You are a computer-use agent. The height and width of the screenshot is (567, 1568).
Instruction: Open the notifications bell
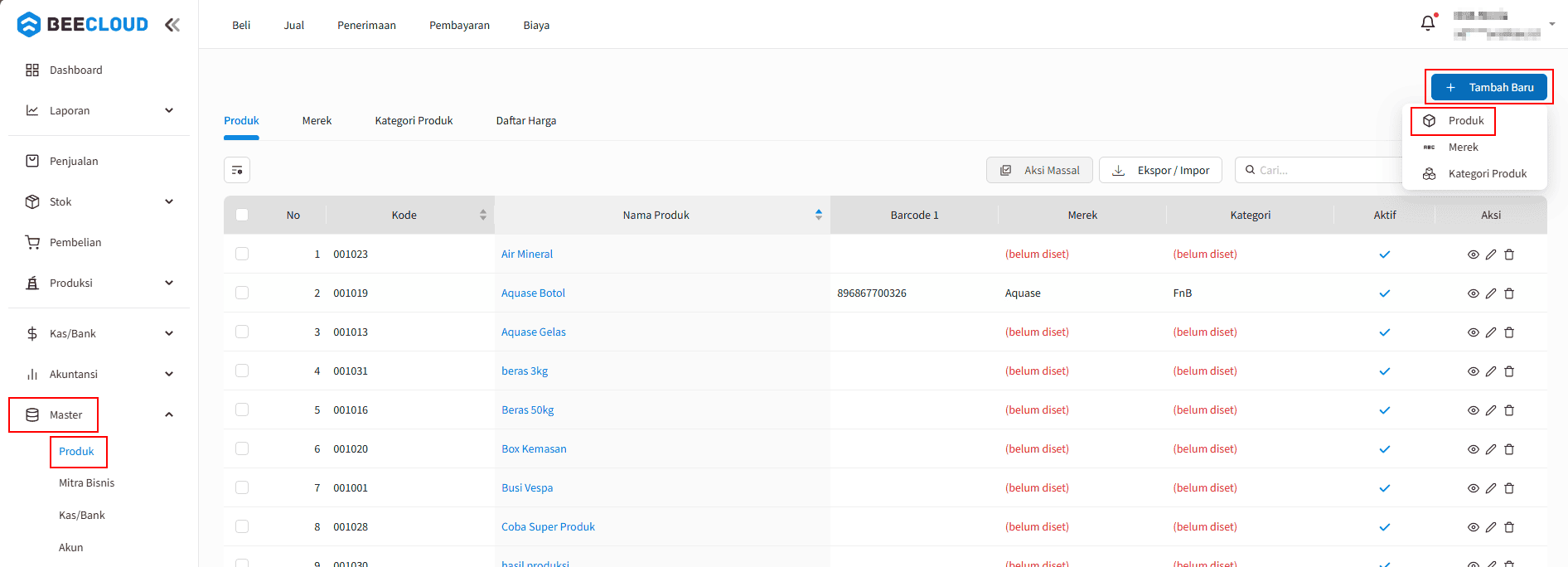(x=1427, y=23)
